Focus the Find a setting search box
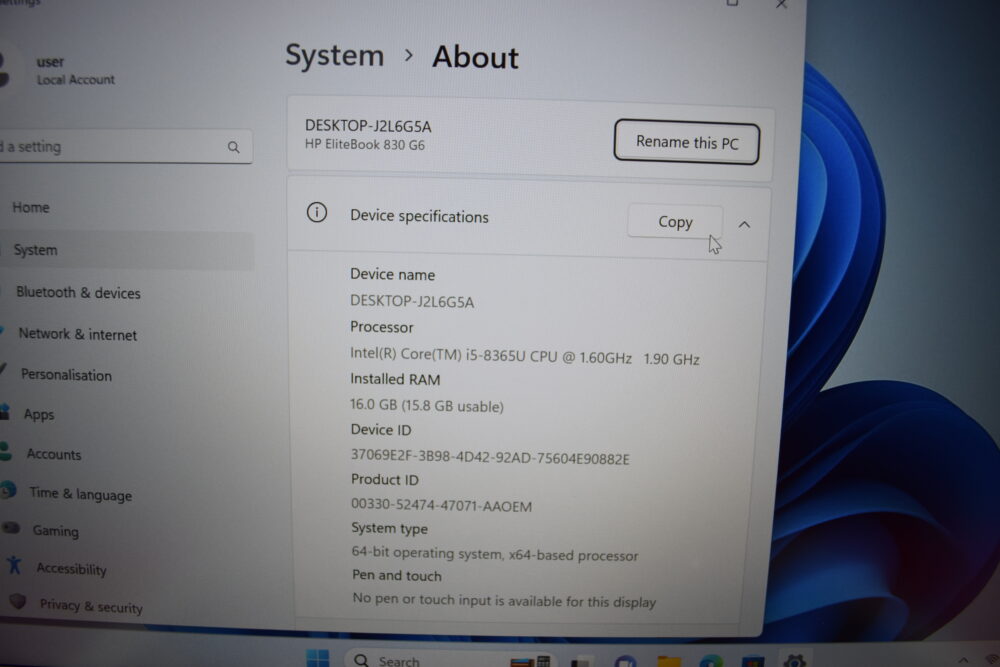1000x667 pixels. (126, 147)
